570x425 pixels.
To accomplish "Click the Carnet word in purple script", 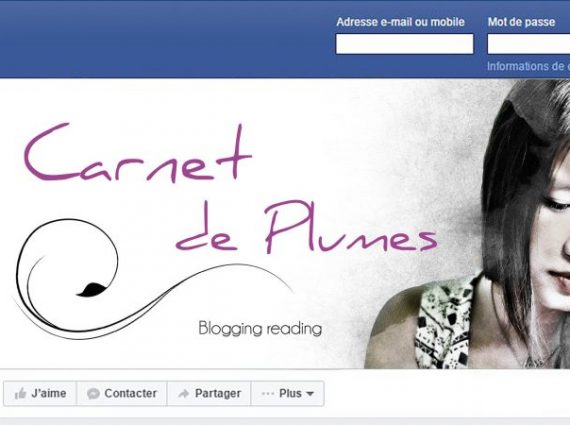I will point(137,153).
